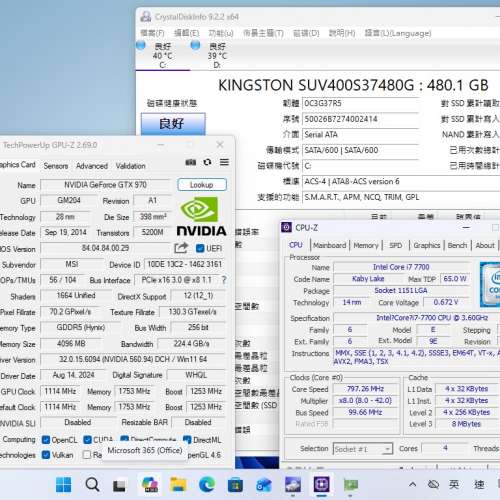
Task: Click the Driver Version field in GPU-Z
Action: (x=133, y=359)
